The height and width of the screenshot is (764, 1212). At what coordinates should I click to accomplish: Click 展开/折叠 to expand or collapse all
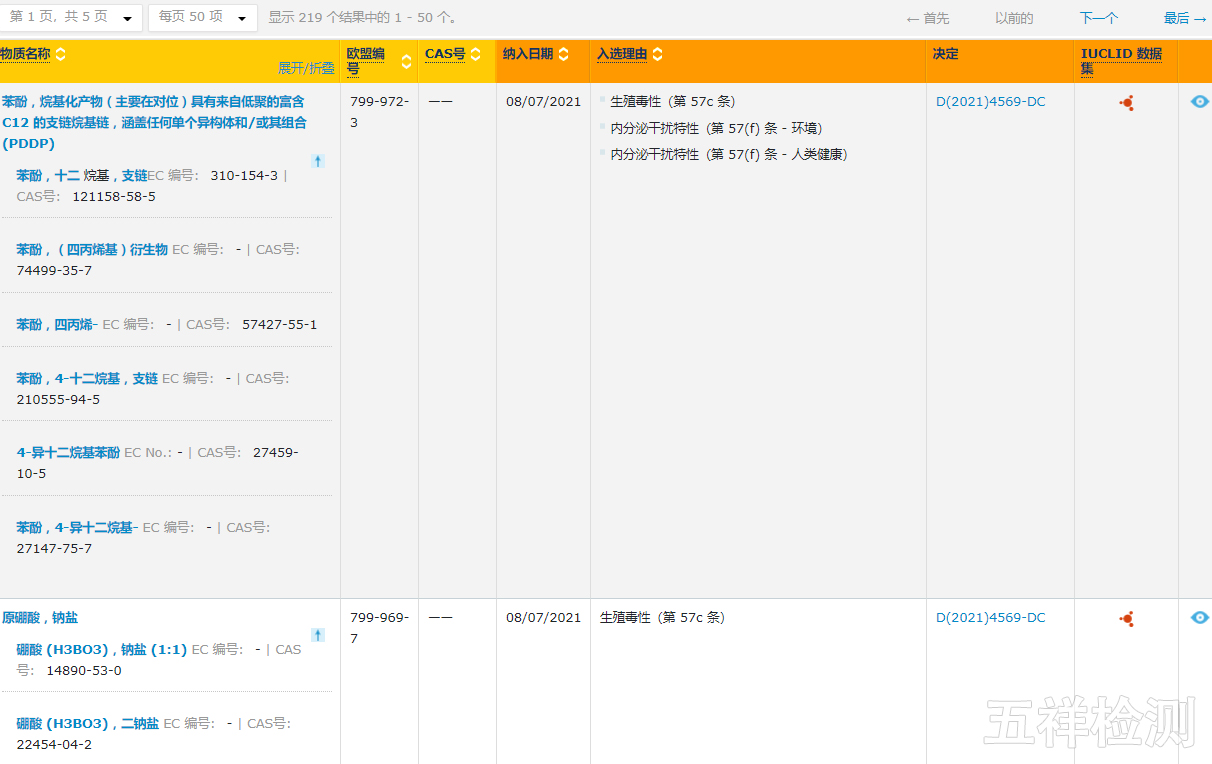pyautogui.click(x=306, y=68)
